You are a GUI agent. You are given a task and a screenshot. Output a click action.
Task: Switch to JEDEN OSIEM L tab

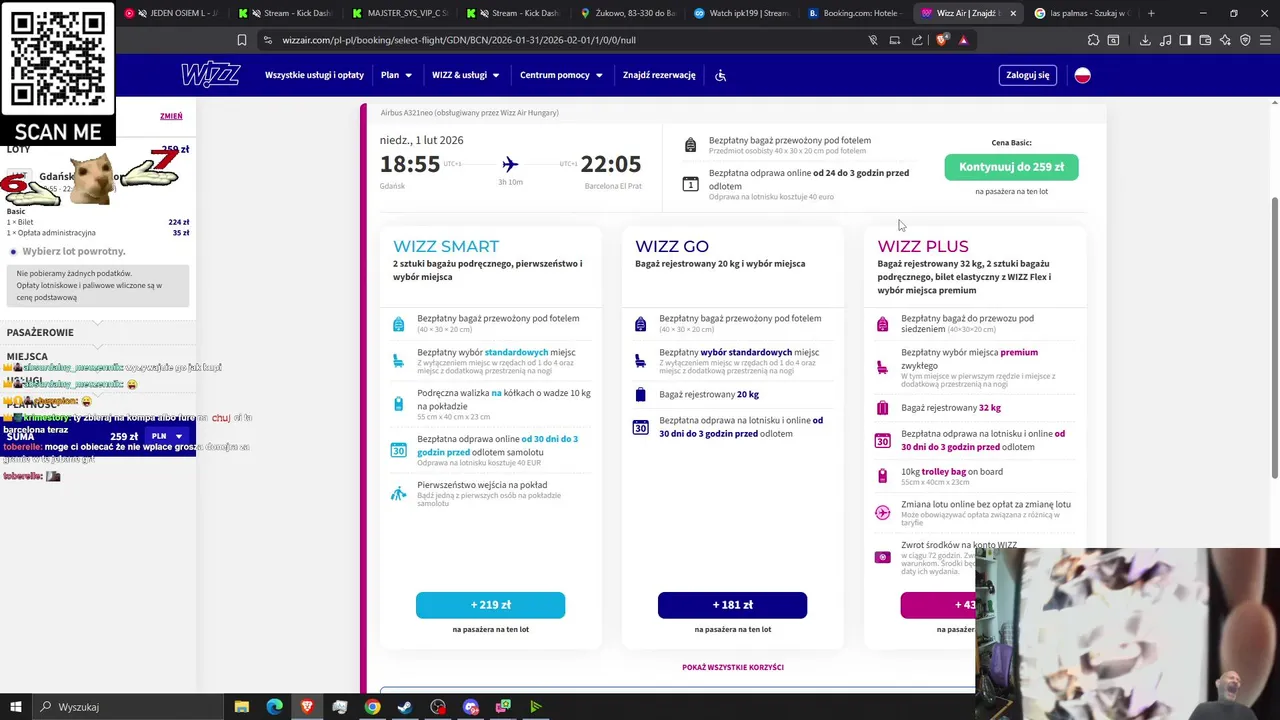point(174,13)
